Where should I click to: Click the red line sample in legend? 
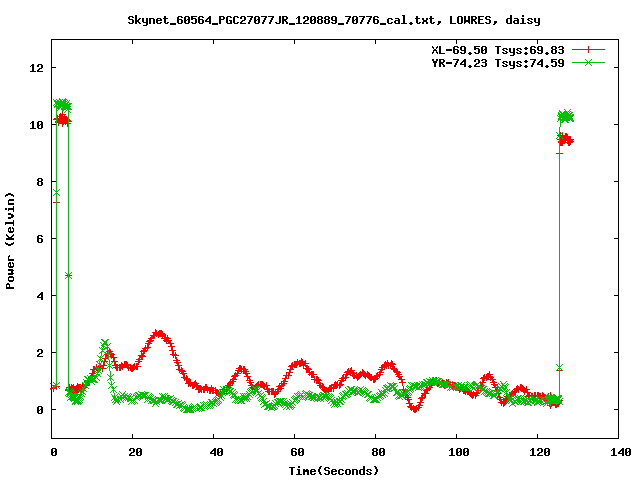tap(588, 50)
